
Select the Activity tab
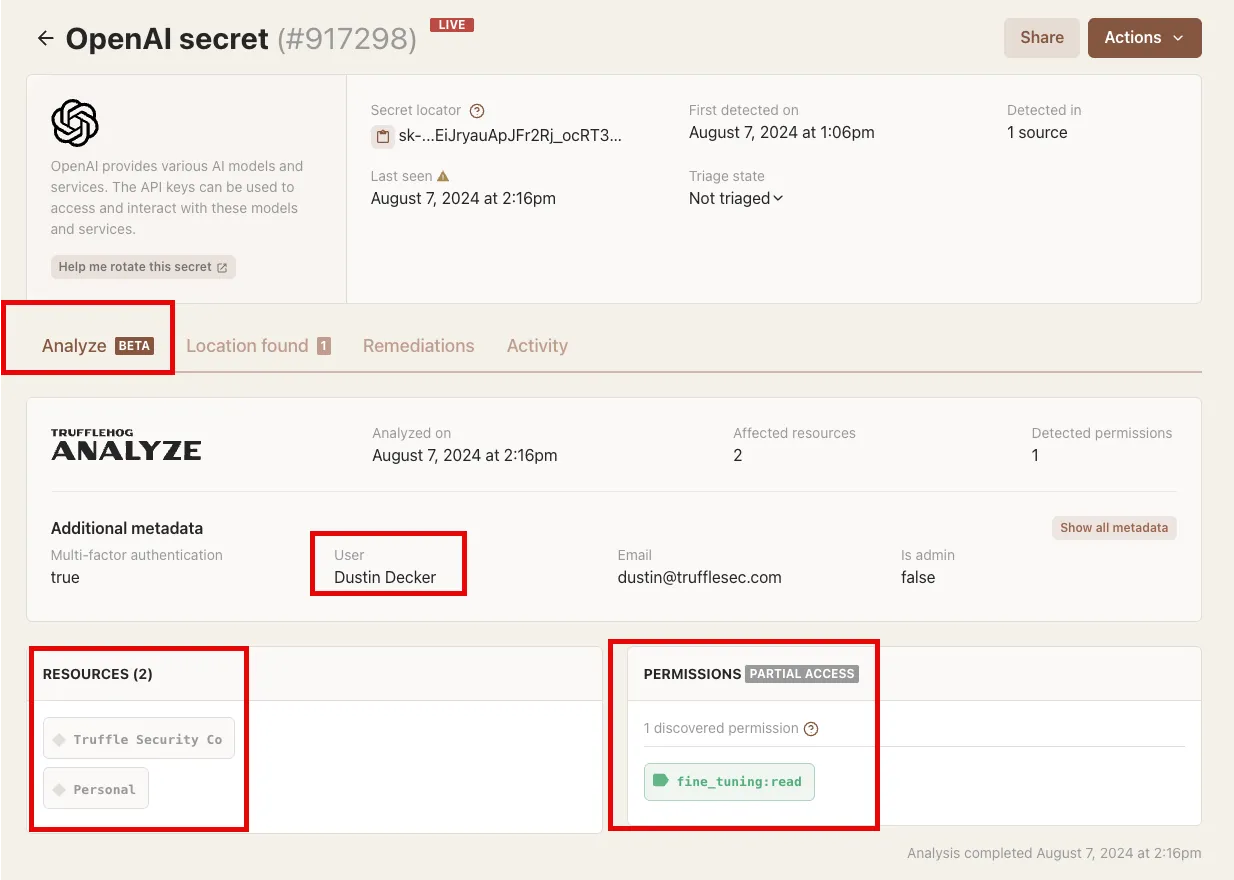pos(537,346)
